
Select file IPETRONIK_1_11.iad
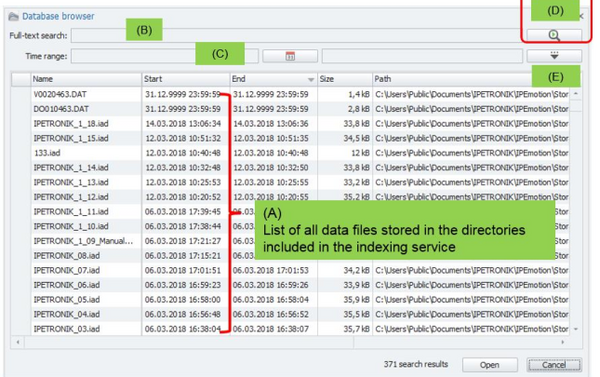tap(71, 212)
